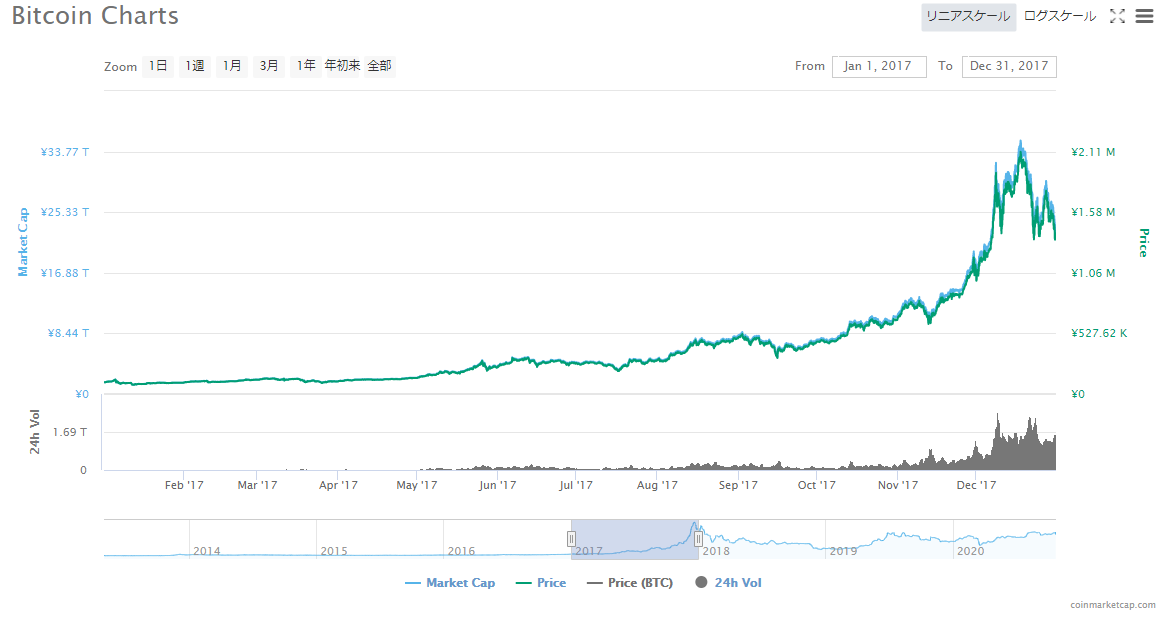1171x619 pixels.
Task: Click 1.69 T volume axis label
Action: tap(70, 432)
